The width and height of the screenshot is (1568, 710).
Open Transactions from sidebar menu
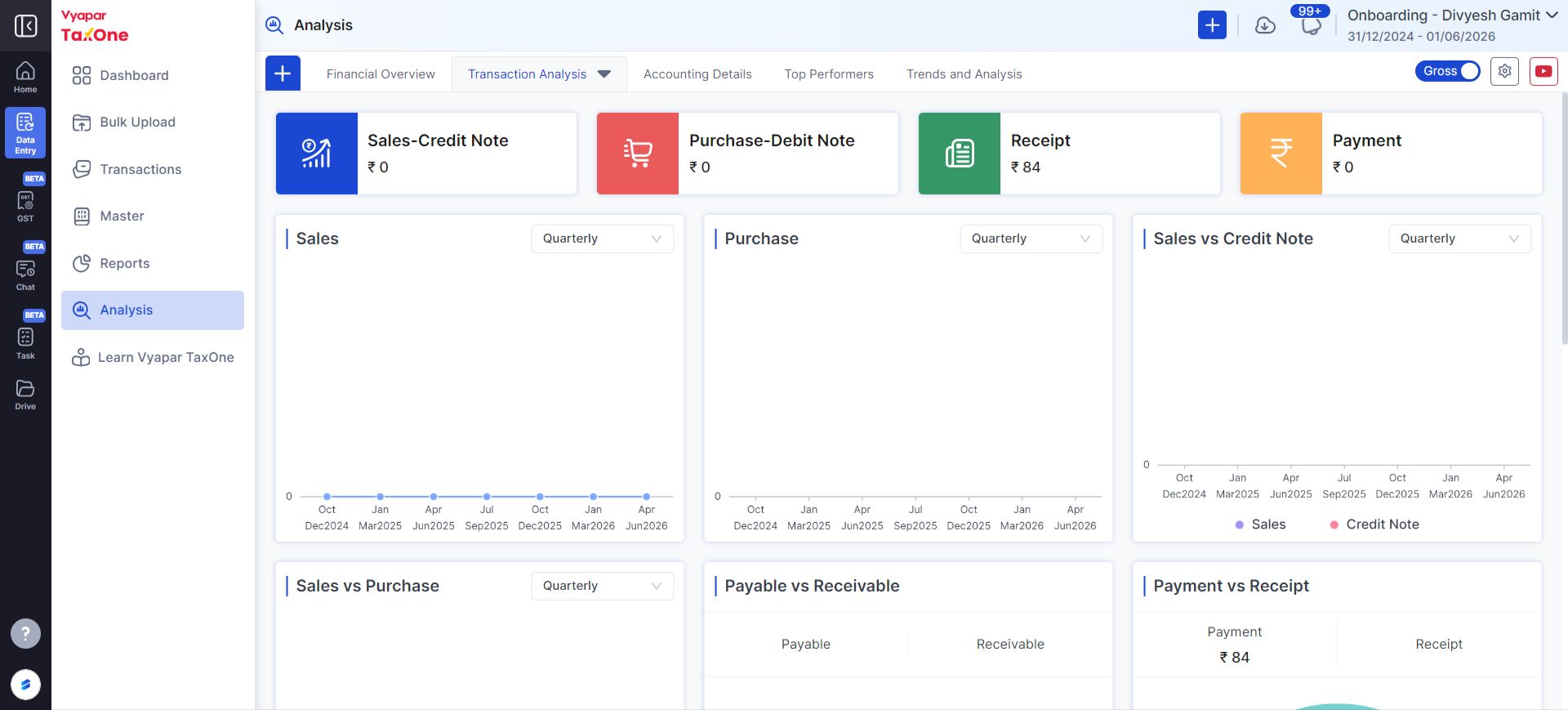coord(153,169)
